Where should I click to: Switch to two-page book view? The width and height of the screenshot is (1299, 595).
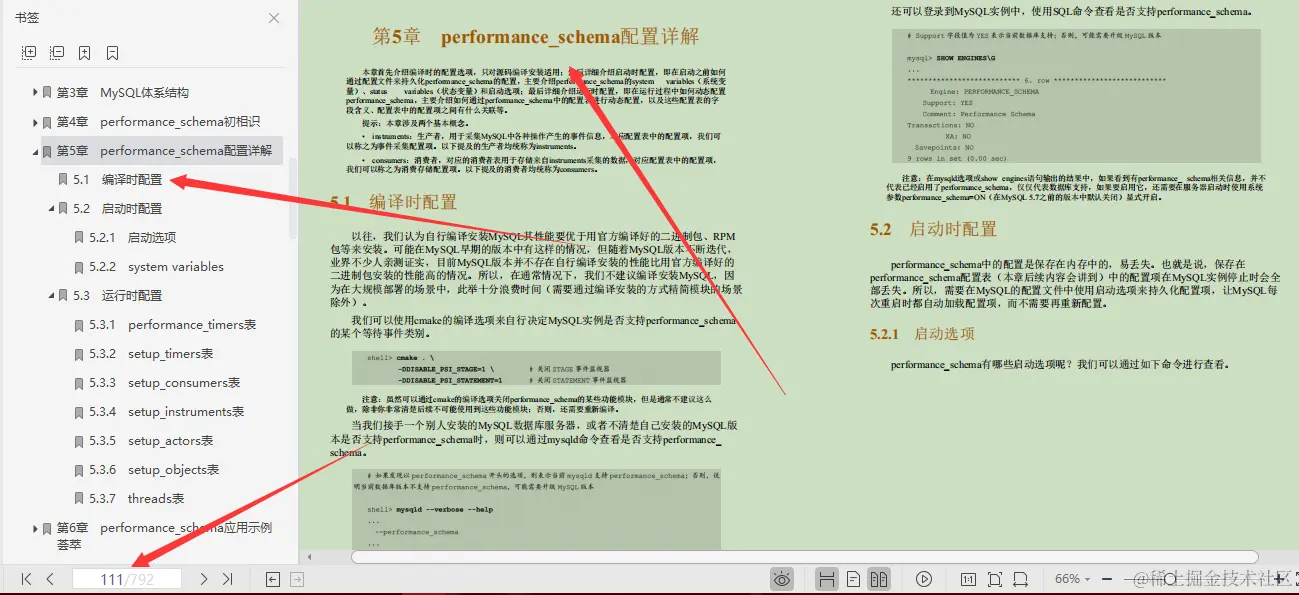pos(879,579)
